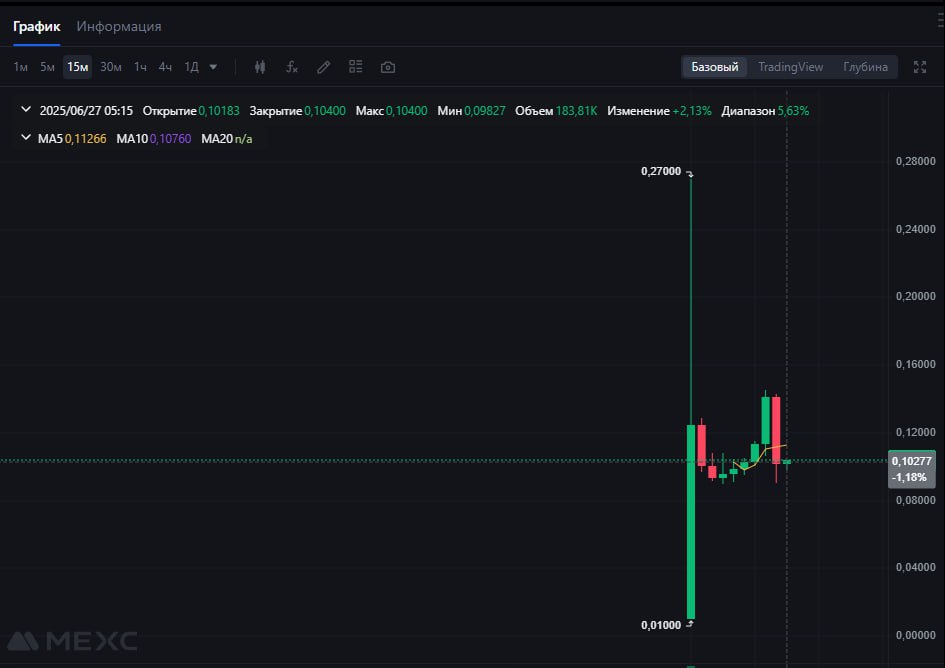Activate the drawing pencil tool
This screenshot has width=945, height=668.
point(324,67)
